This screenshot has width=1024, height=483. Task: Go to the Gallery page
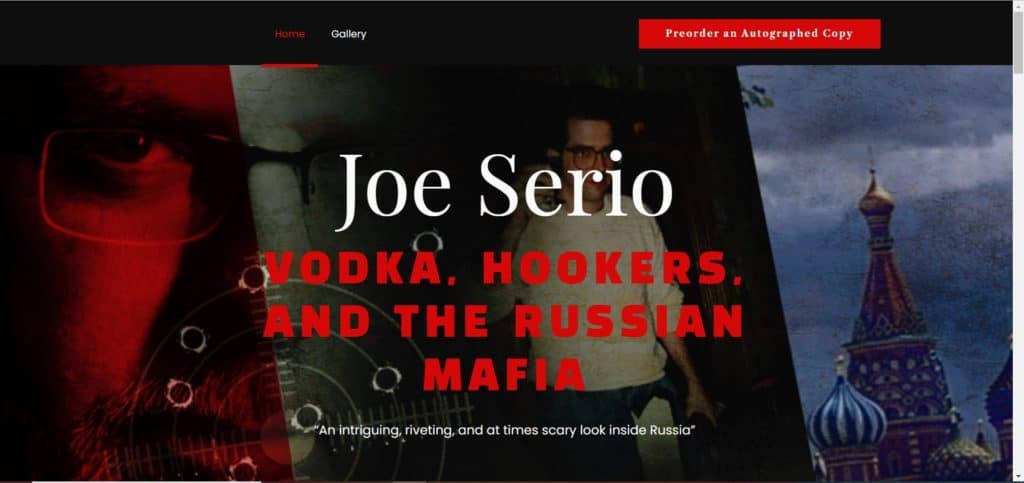(349, 34)
